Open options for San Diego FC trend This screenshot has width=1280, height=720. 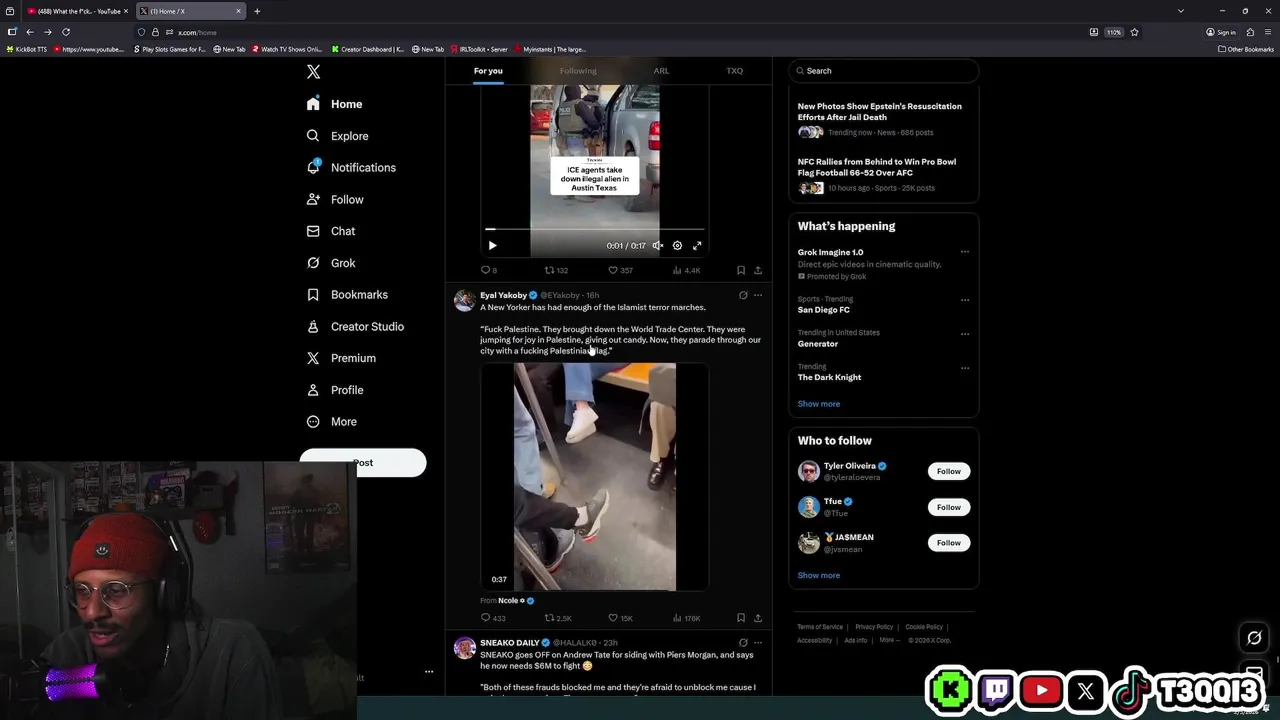tap(965, 300)
